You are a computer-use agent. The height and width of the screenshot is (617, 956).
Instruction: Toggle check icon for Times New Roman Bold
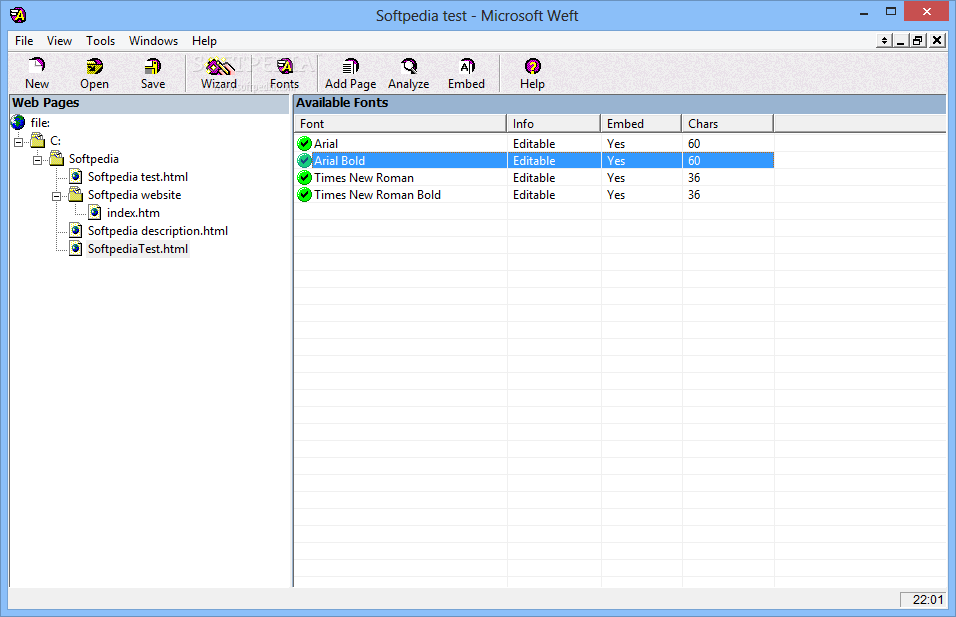tap(304, 195)
